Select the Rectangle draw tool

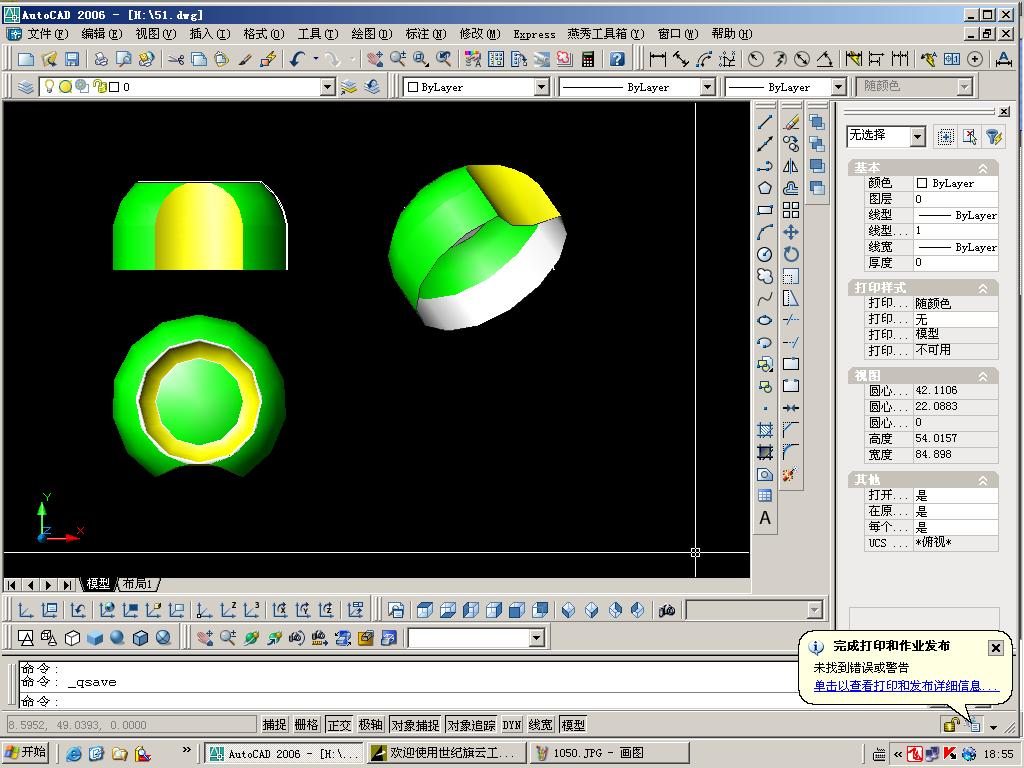click(x=765, y=210)
